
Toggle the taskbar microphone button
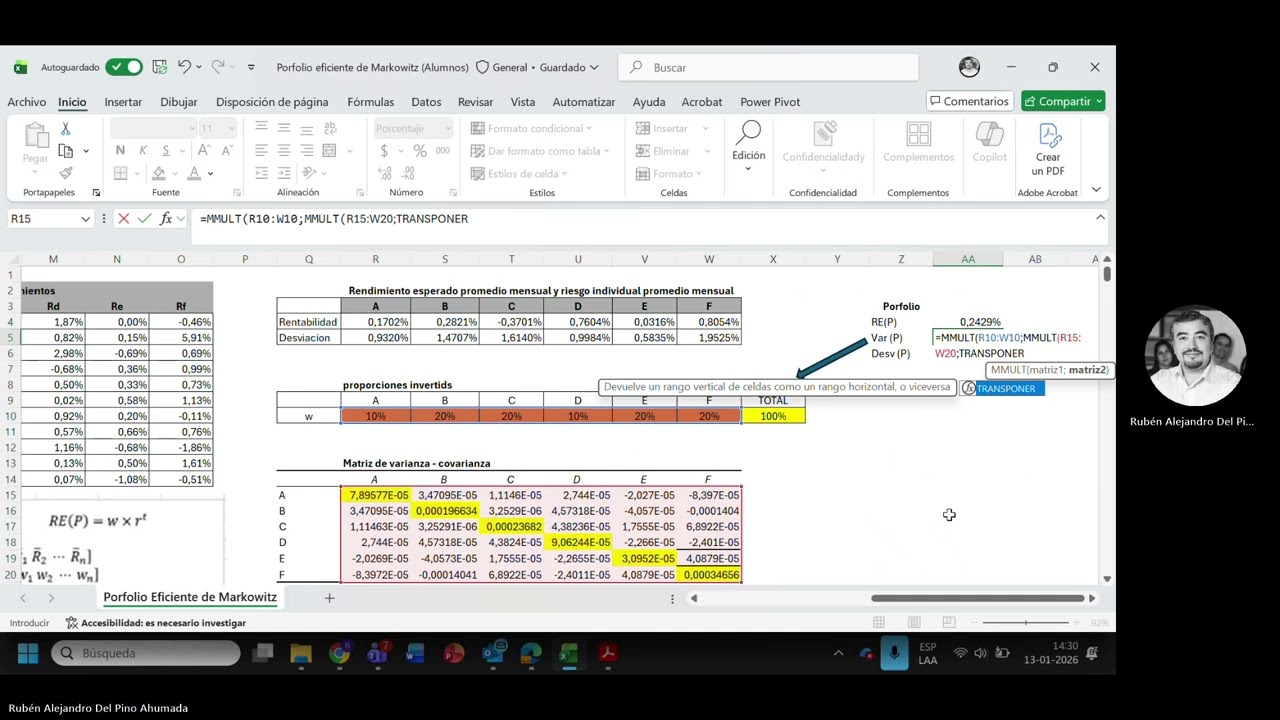pos(894,653)
